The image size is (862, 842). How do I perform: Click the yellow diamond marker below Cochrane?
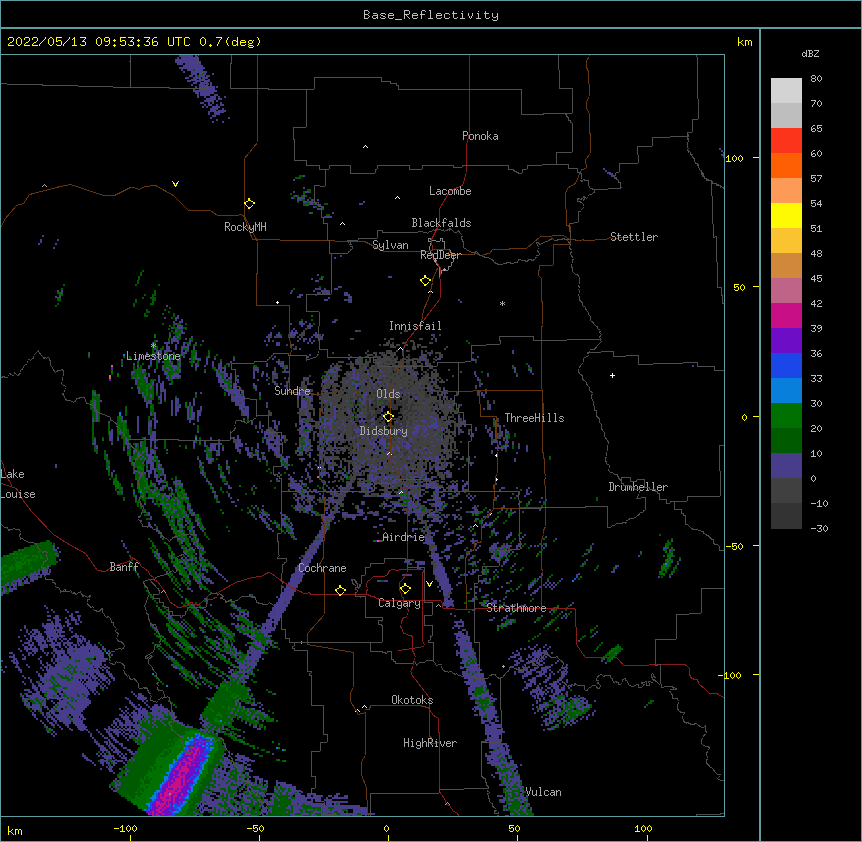[x=340, y=590]
